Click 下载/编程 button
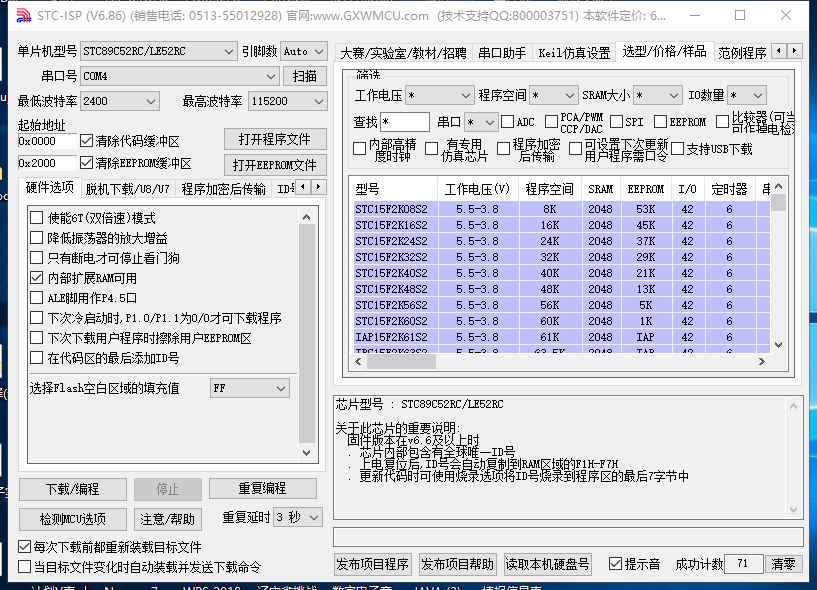Viewport: 817px width, 590px height. [72, 489]
